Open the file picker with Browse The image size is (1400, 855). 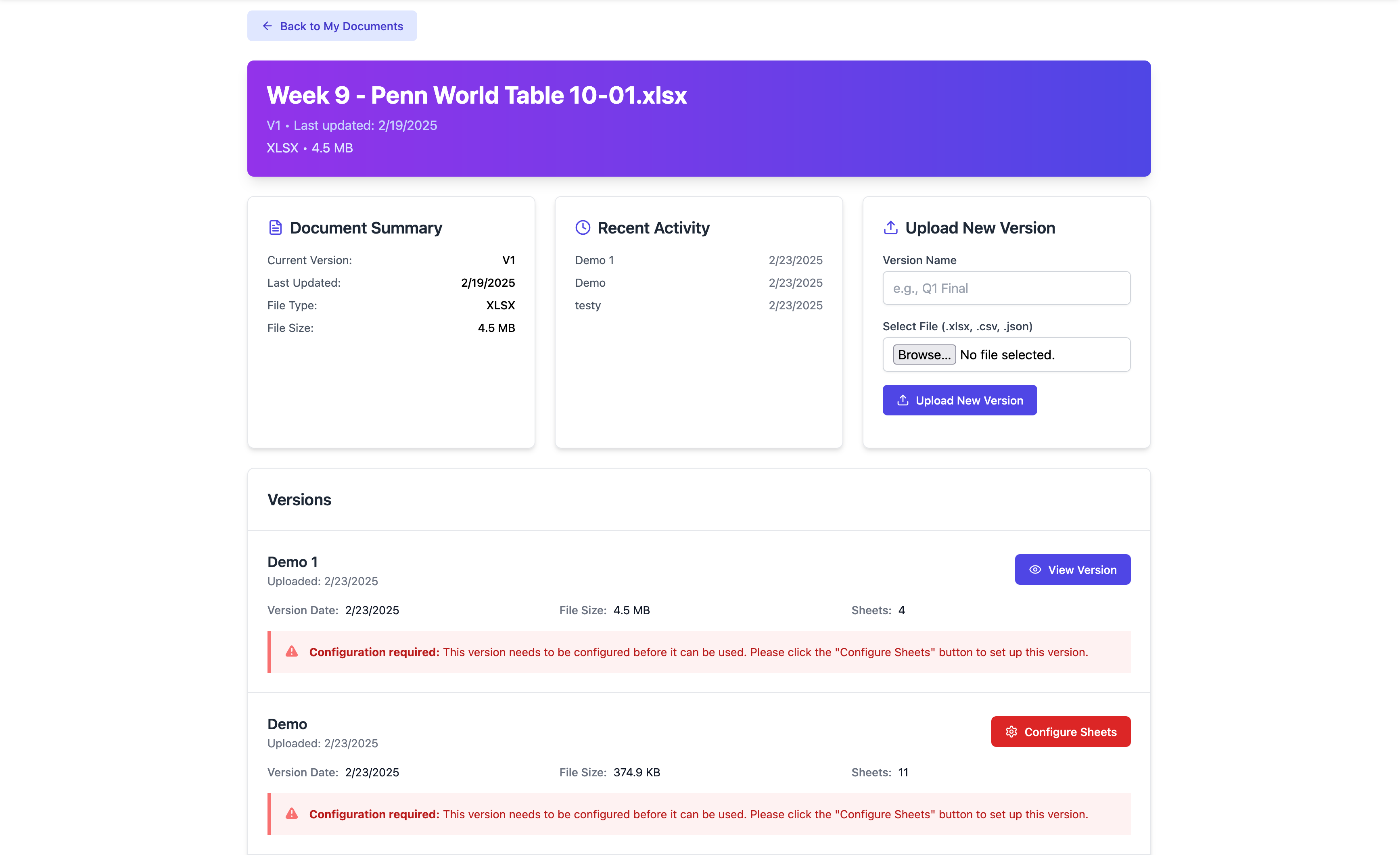tap(924, 355)
